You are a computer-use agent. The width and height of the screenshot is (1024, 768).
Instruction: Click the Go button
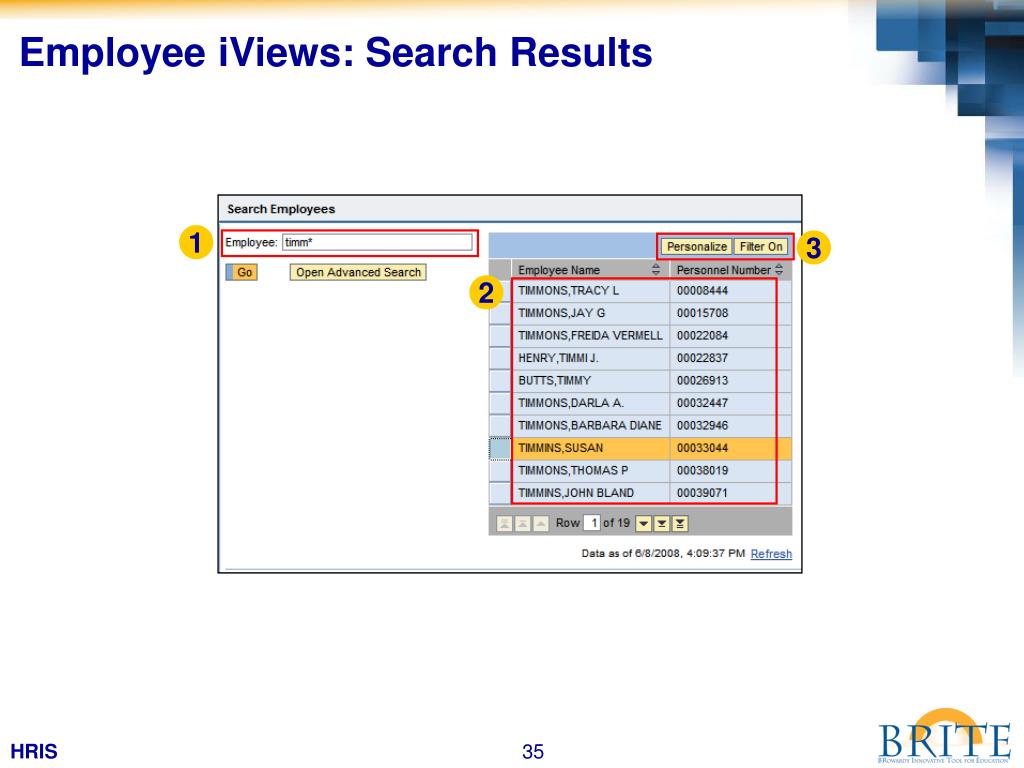click(242, 272)
